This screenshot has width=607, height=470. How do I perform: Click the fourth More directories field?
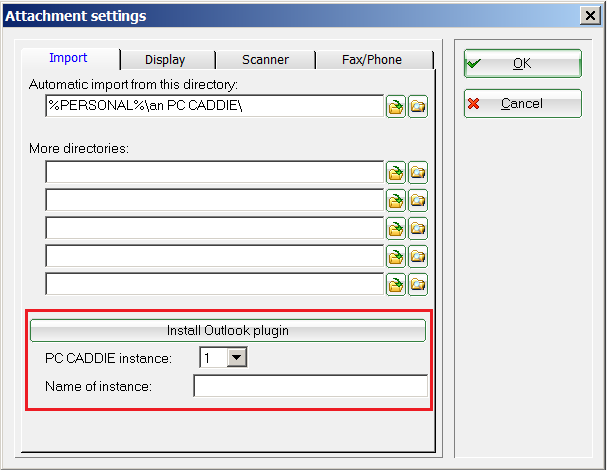point(214,256)
